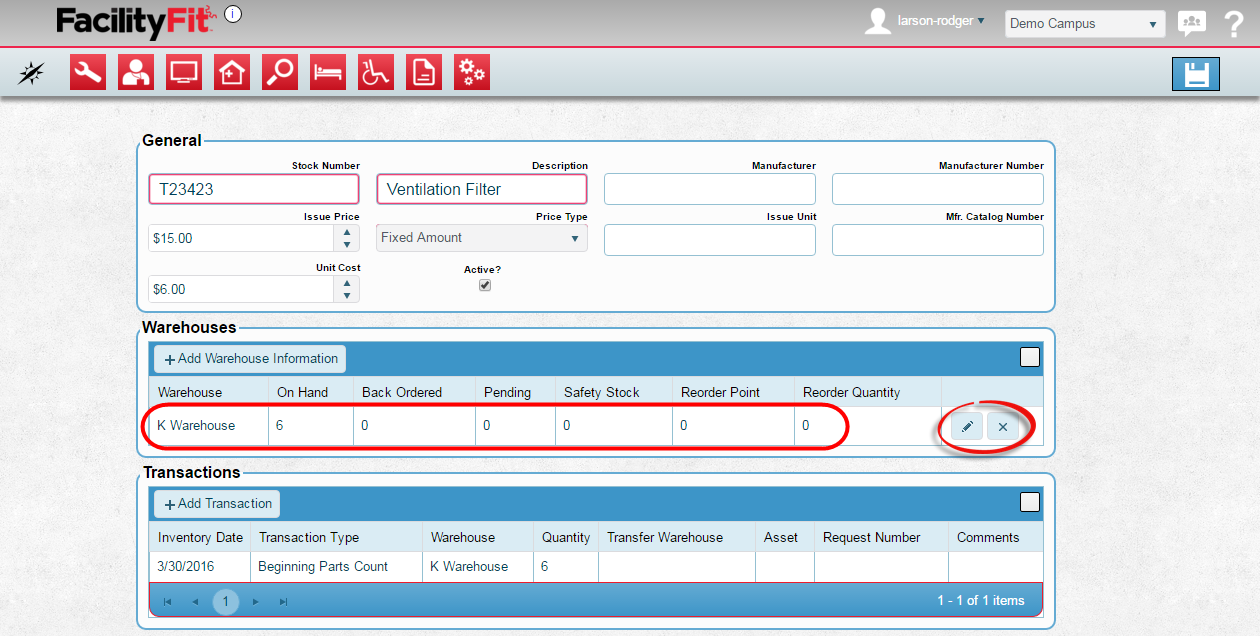Screen dimensions: 1260x636
Task: Delete K Warehouse row with X icon
Action: [1003, 427]
